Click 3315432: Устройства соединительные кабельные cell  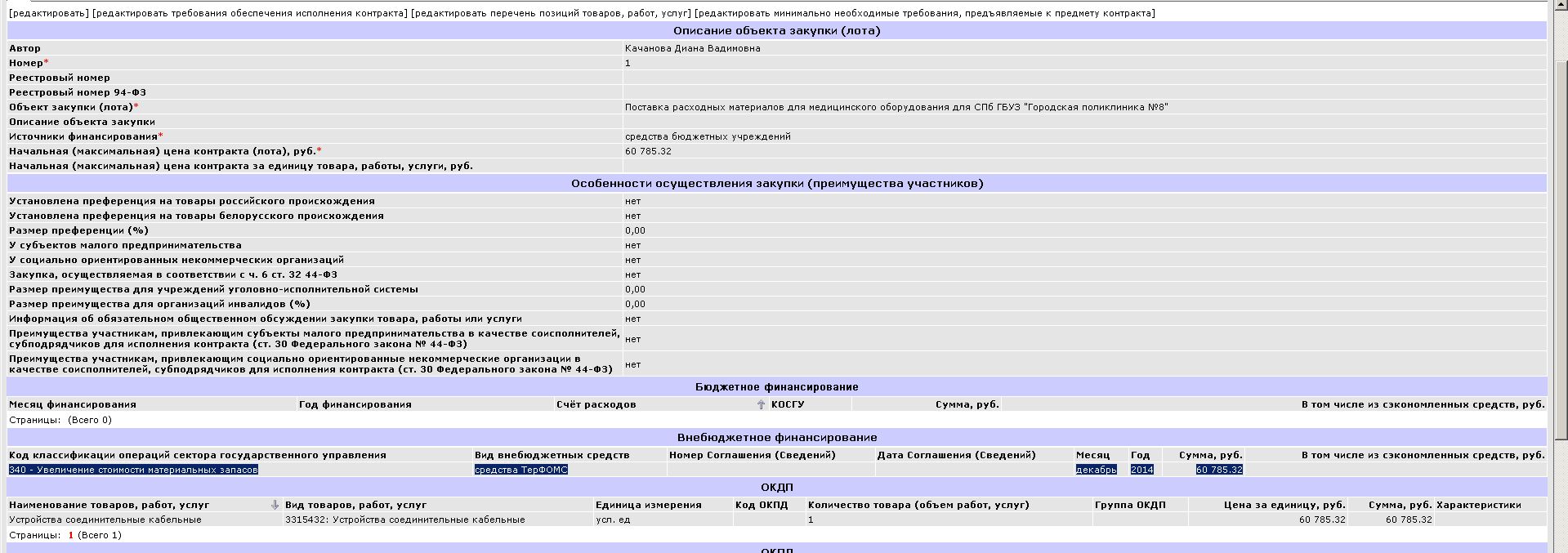[405, 520]
